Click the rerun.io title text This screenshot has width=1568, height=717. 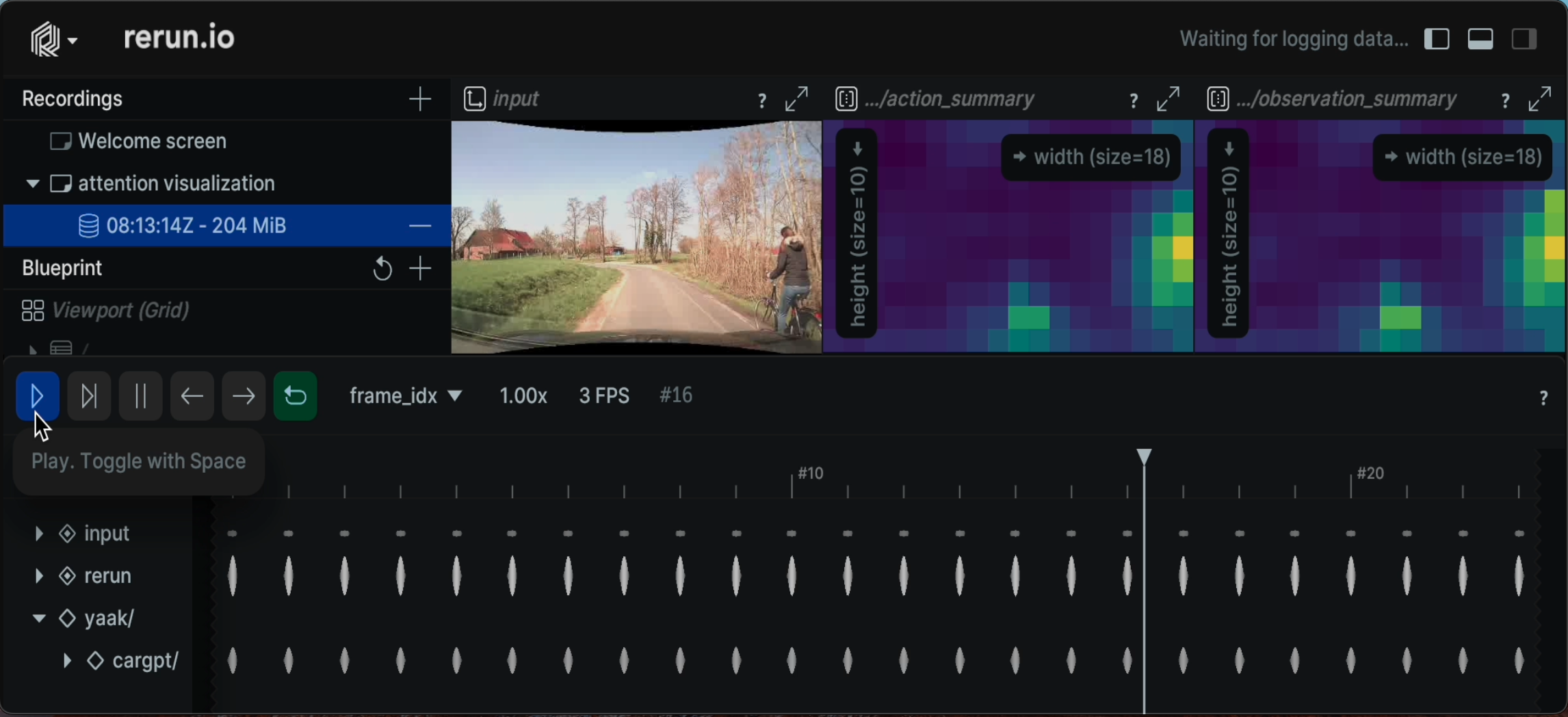(179, 38)
